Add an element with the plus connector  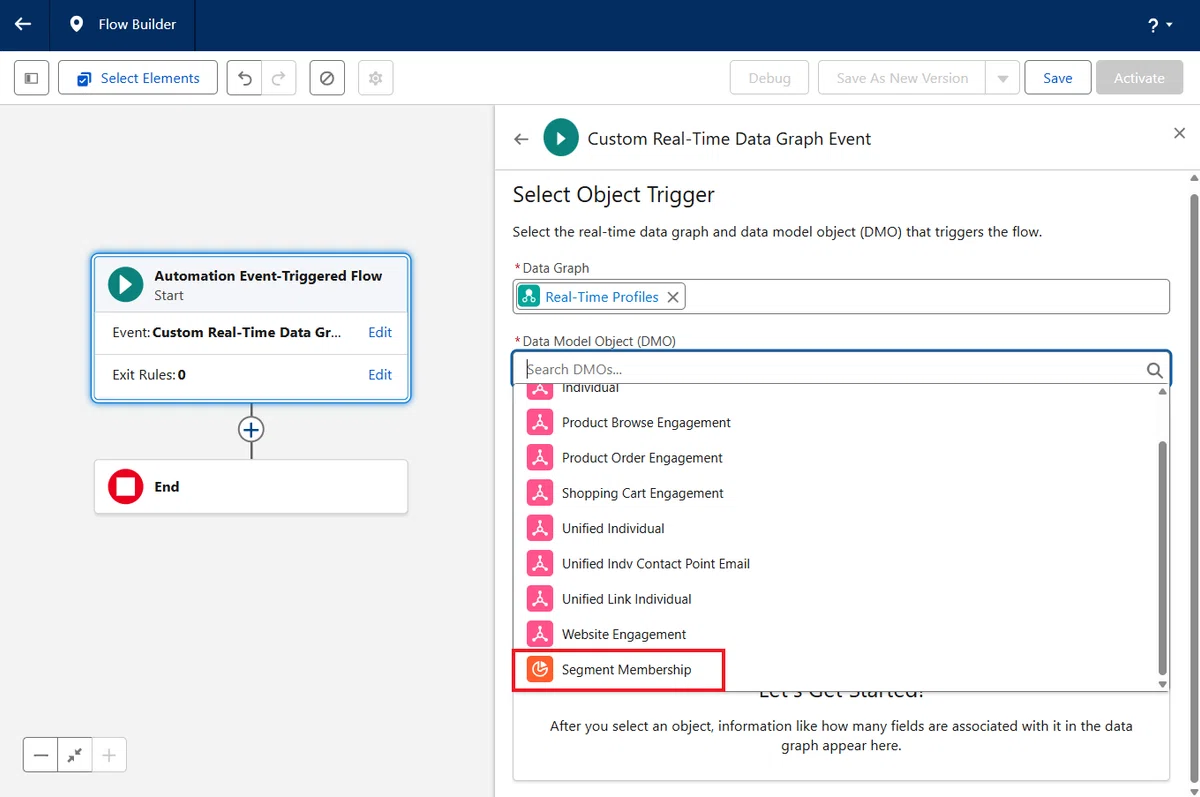tap(250, 429)
